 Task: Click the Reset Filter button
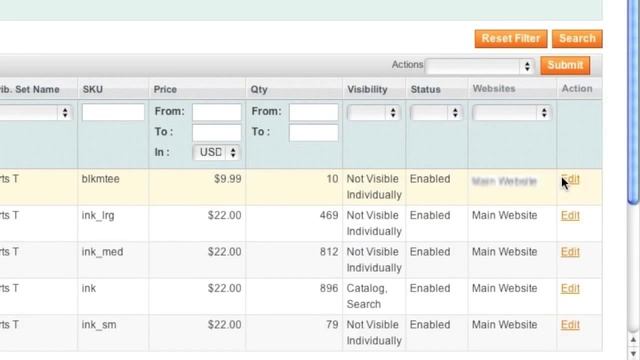511,39
